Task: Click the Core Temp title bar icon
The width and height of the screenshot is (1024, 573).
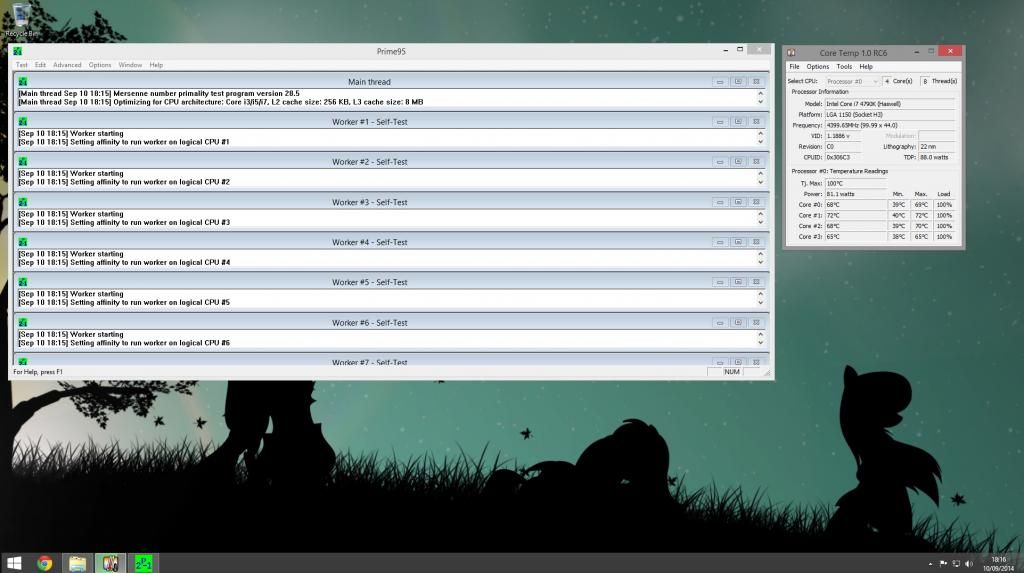Action: [792, 52]
